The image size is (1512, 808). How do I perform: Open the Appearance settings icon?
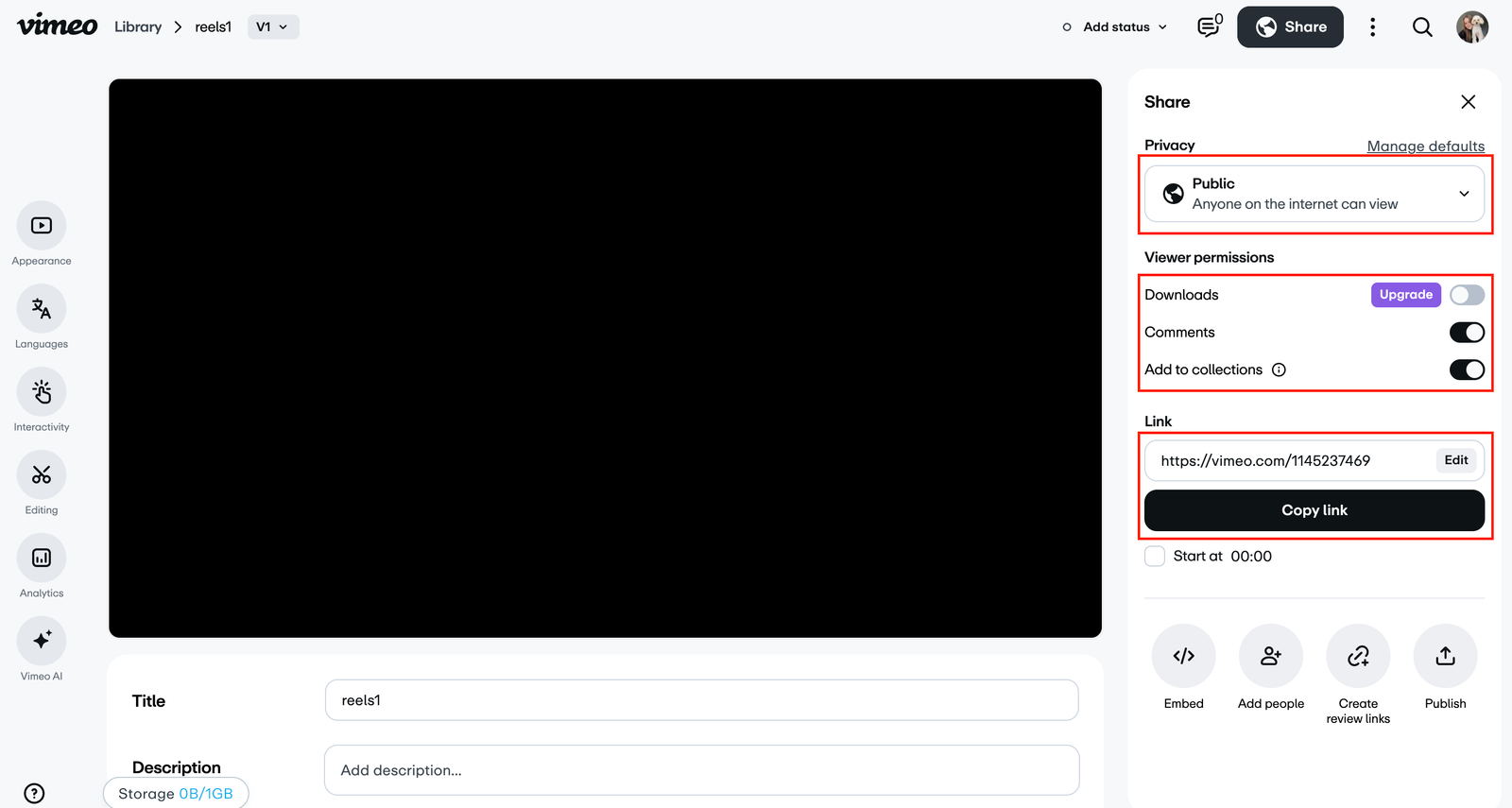point(42,226)
